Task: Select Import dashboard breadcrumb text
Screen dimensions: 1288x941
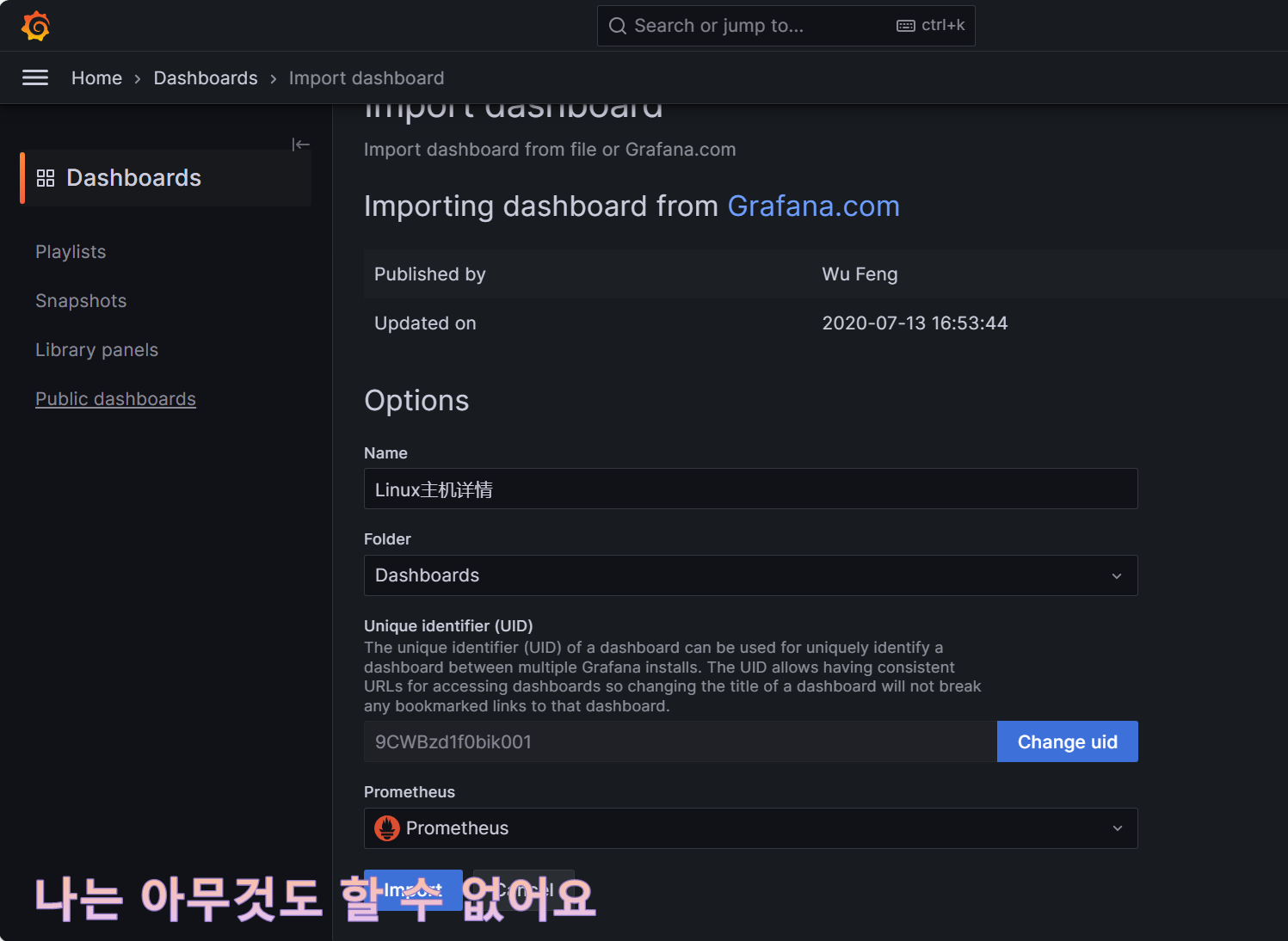Action: point(367,78)
